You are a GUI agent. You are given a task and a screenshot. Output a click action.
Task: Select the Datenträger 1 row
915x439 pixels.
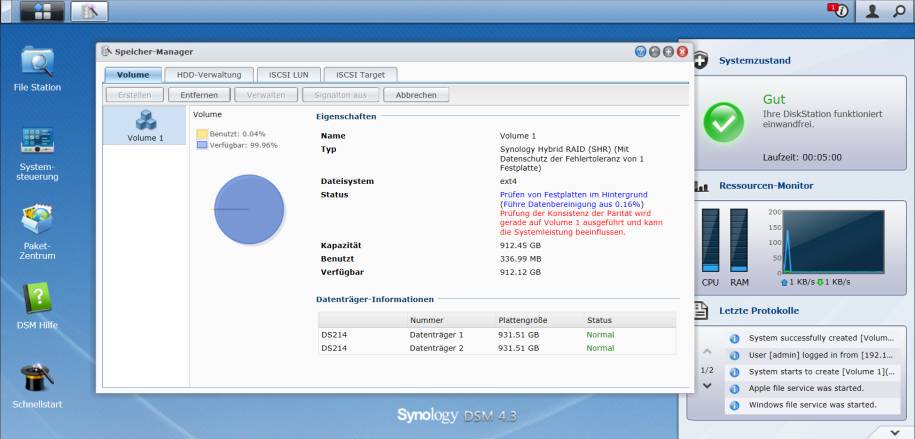497,335
